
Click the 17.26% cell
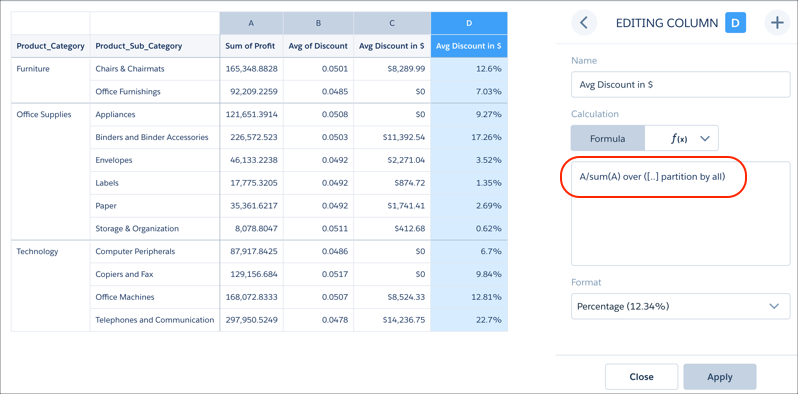469,137
